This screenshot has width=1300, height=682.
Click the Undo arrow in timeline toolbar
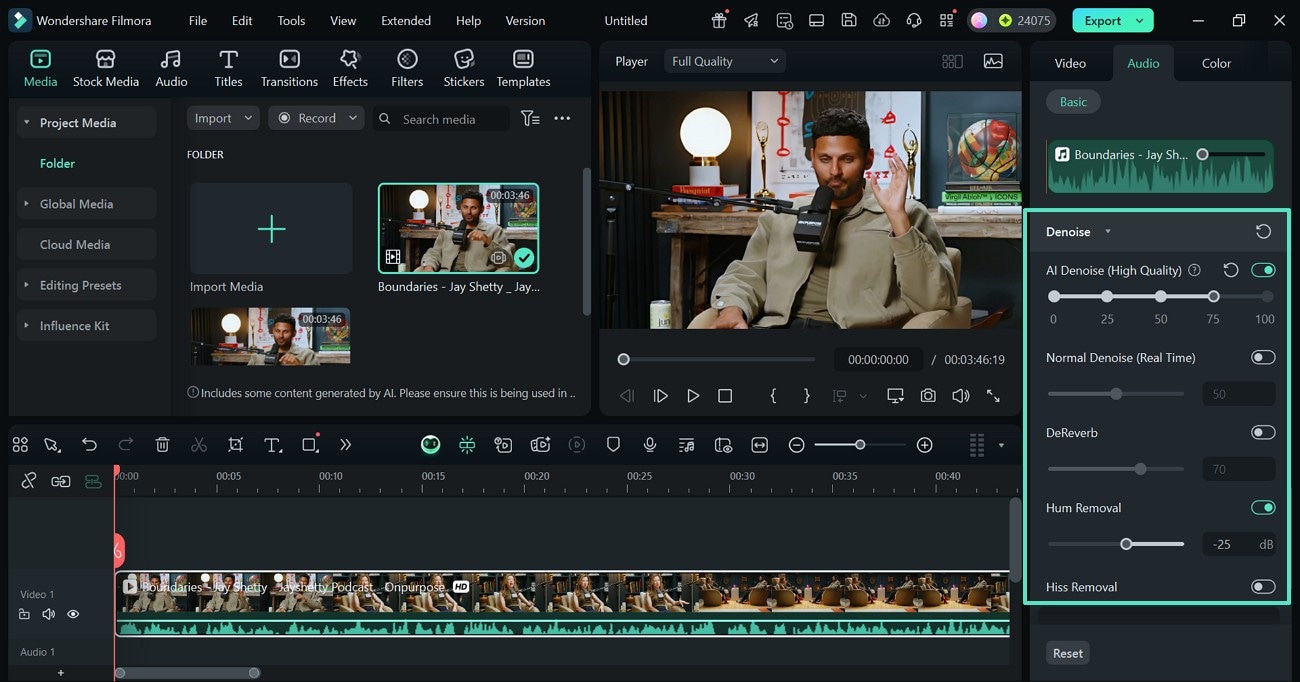(89, 445)
